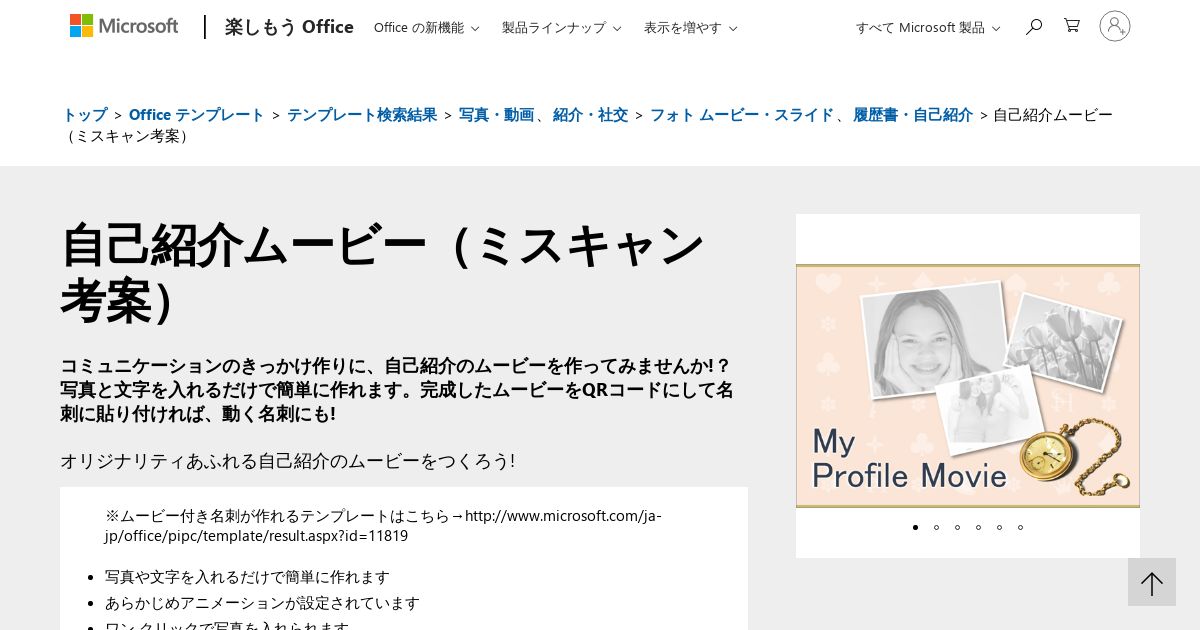
Task: Open 写真・動画 category breadcrumb
Action: pyautogui.click(x=496, y=115)
